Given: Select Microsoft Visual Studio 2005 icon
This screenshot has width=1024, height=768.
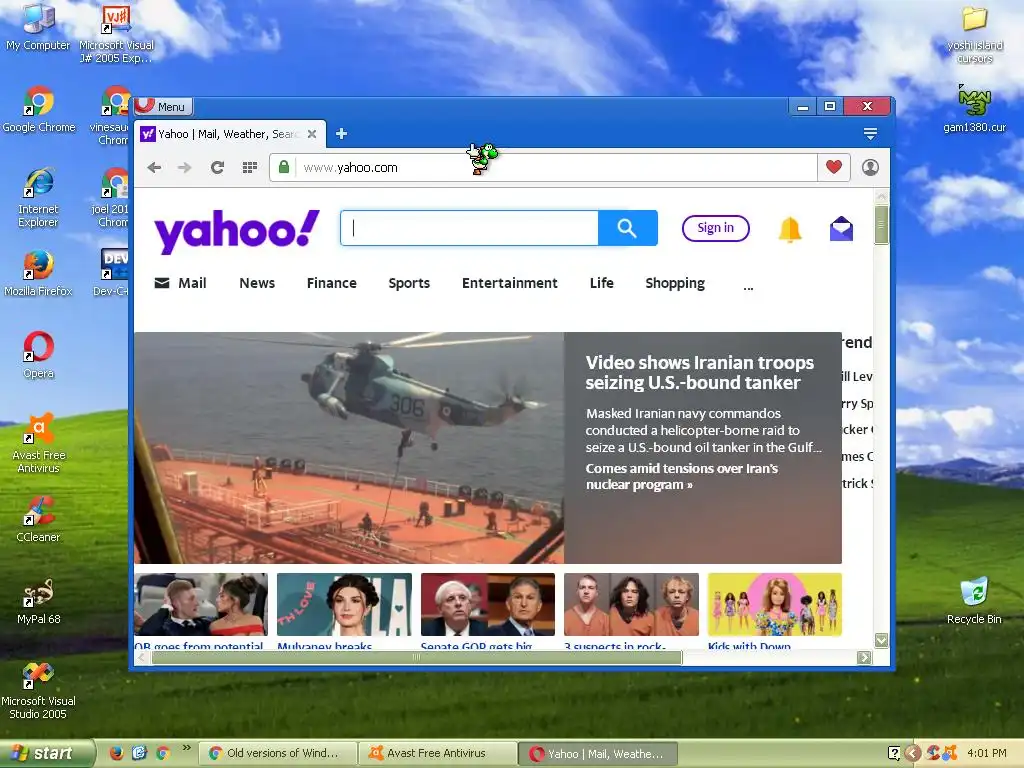Looking at the screenshot, I should (x=38, y=690).
